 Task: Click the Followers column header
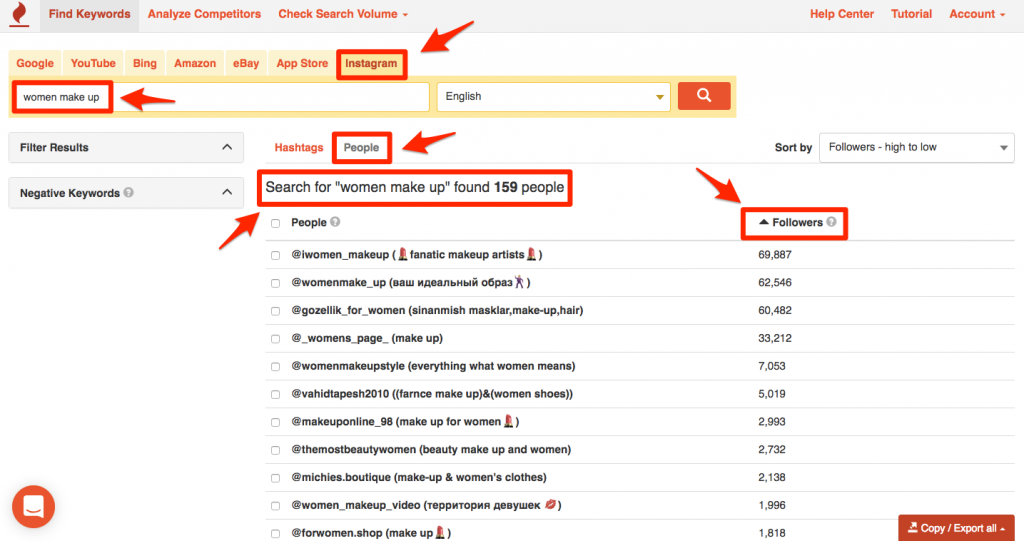[797, 222]
